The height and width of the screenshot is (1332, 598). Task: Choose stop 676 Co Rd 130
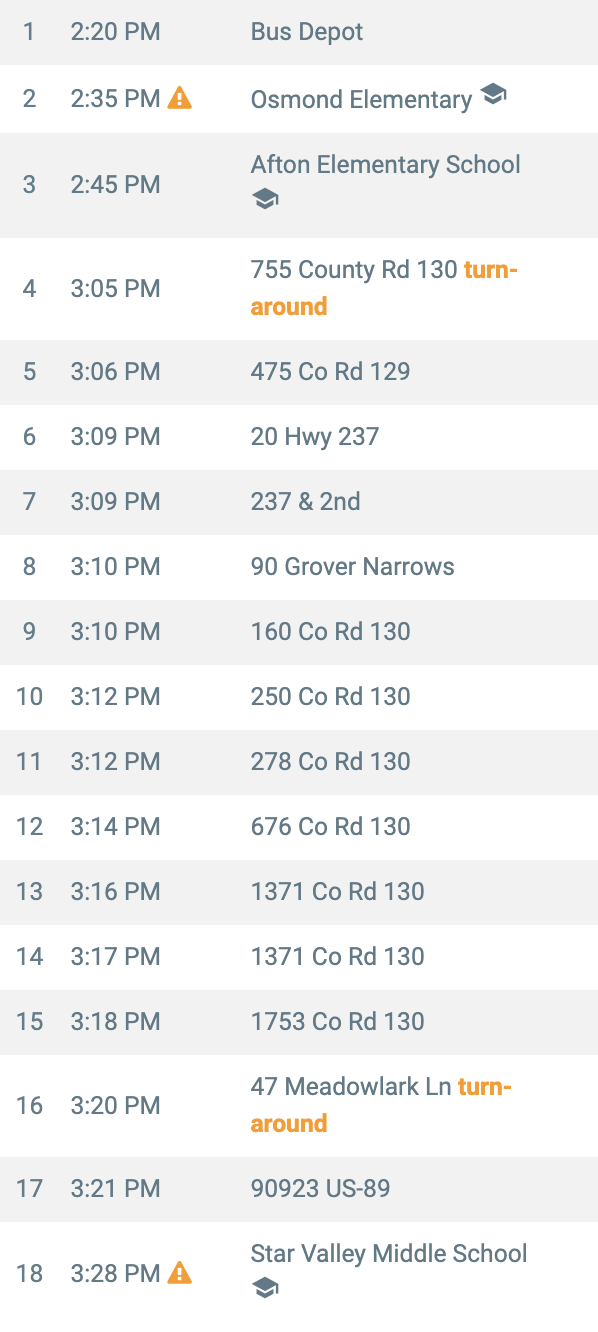coord(299,827)
